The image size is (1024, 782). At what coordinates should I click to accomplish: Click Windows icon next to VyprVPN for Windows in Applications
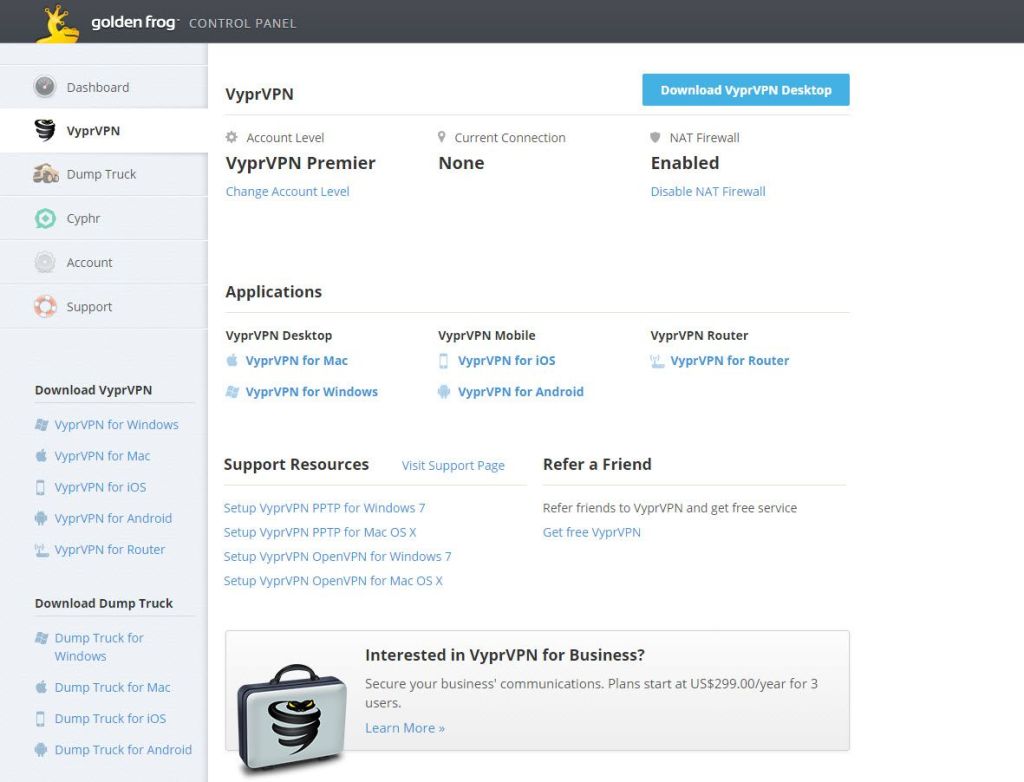232,391
